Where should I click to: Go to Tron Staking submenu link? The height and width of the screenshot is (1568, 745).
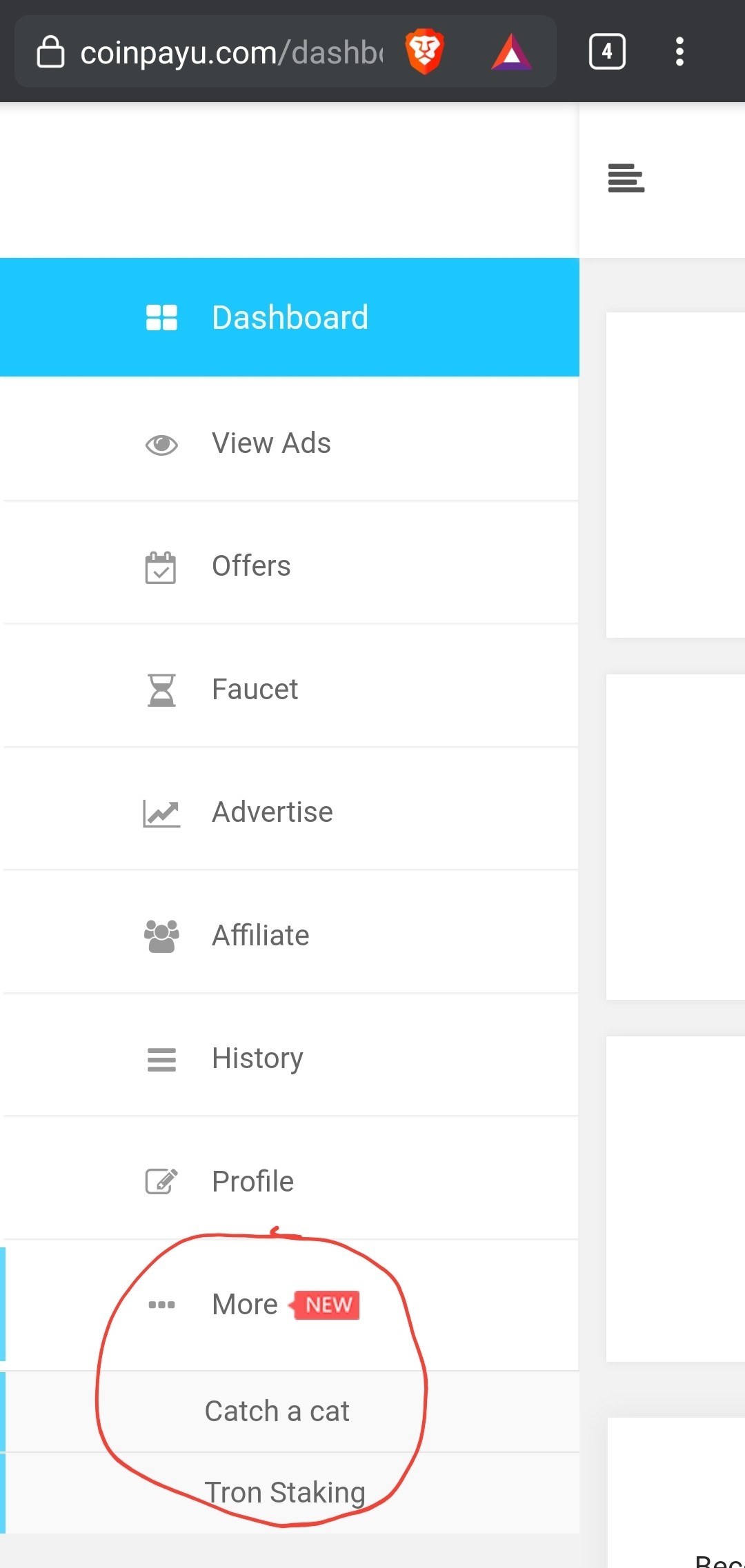click(285, 1492)
